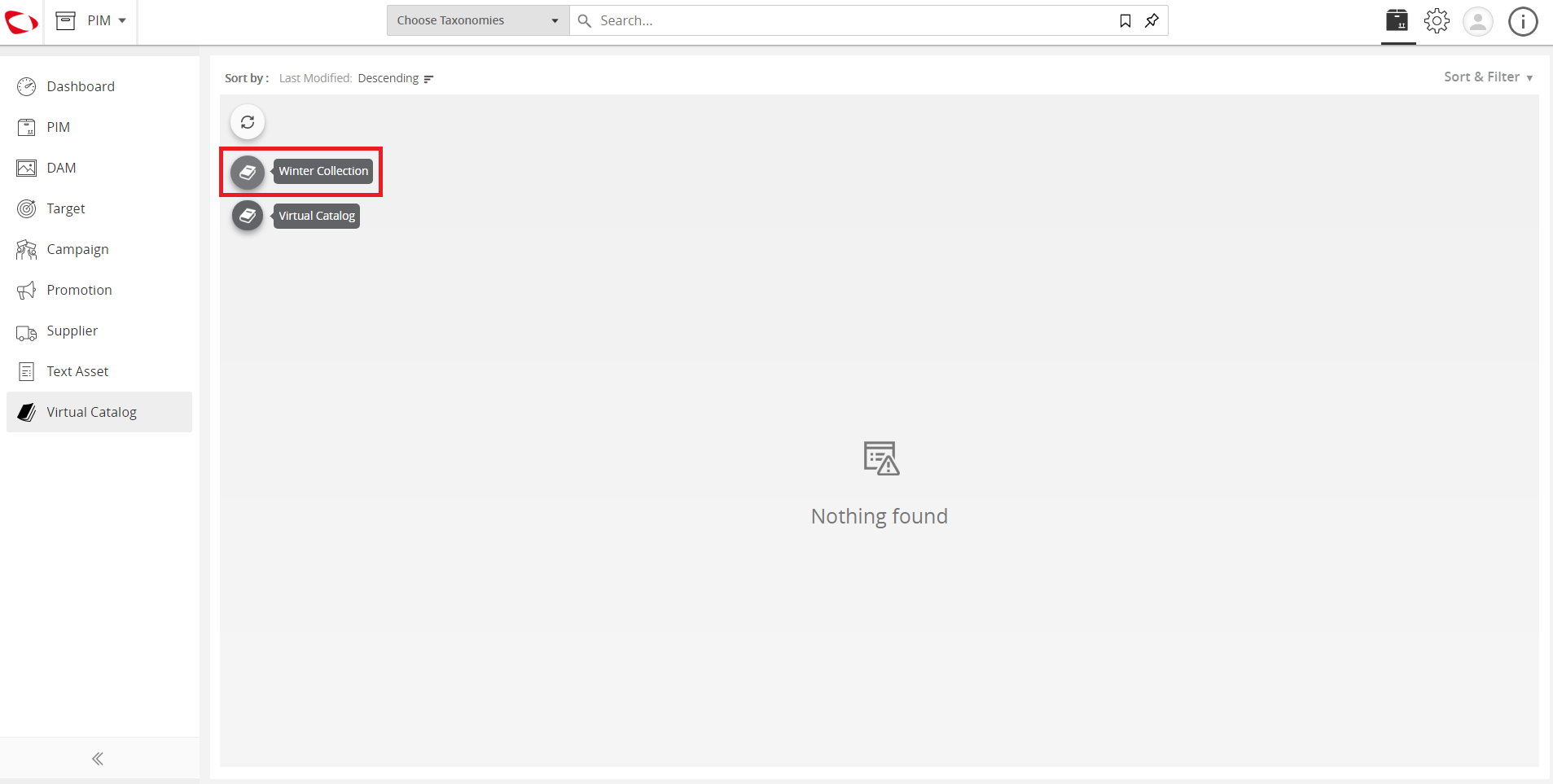The width and height of the screenshot is (1553, 784).
Task: Collapse the sidebar with double chevron
Action: [98, 759]
